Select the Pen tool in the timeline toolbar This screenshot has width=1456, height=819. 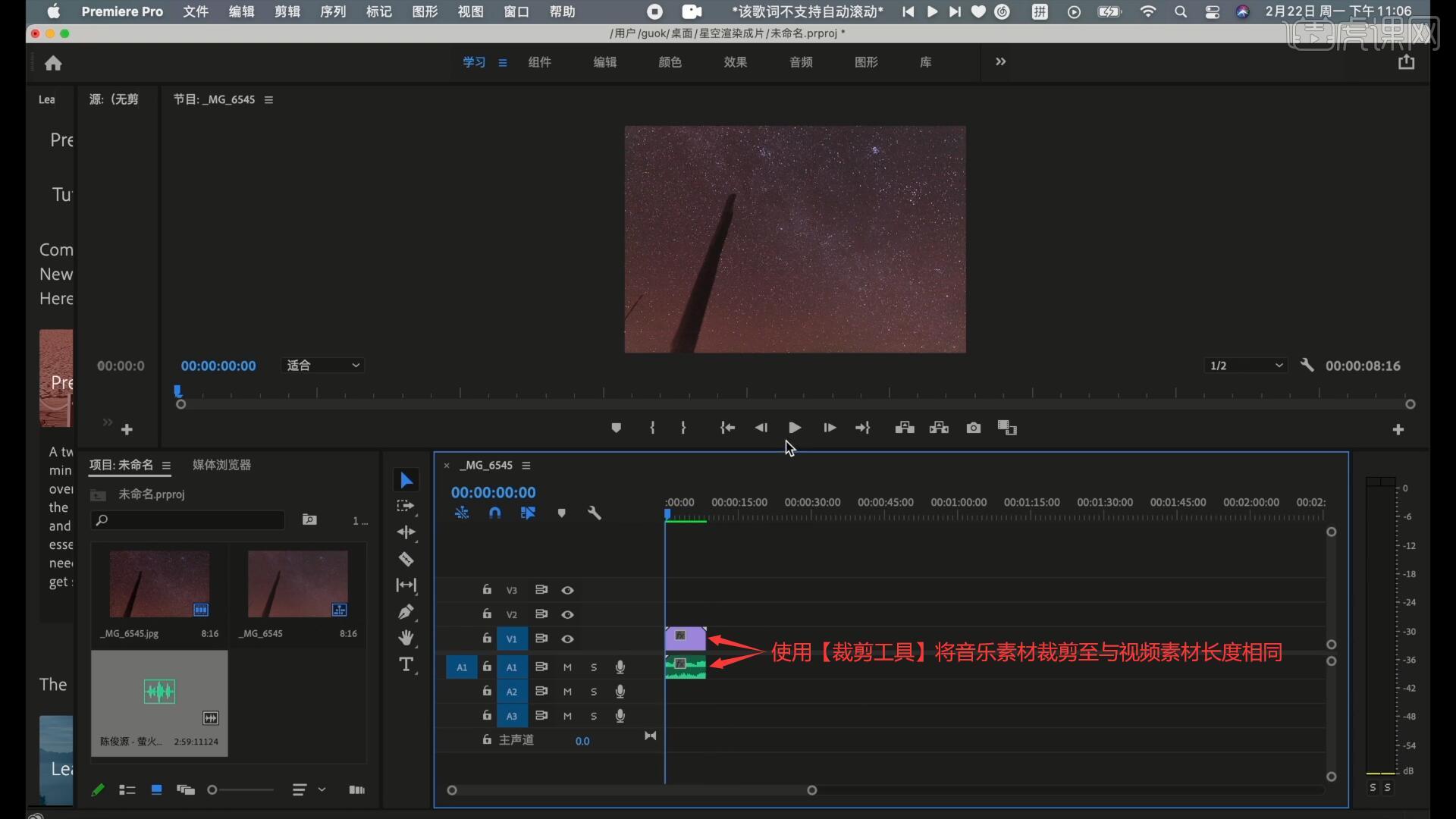pyautogui.click(x=407, y=612)
